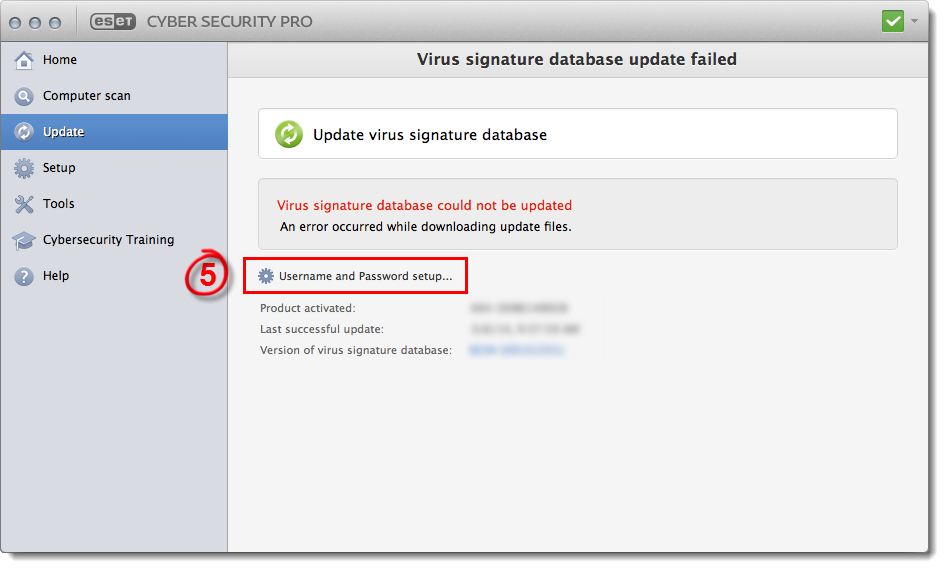Expand the dropdown arrow next to status checkmark
The height and width of the screenshot is (568, 944).
(x=914, y=21)
